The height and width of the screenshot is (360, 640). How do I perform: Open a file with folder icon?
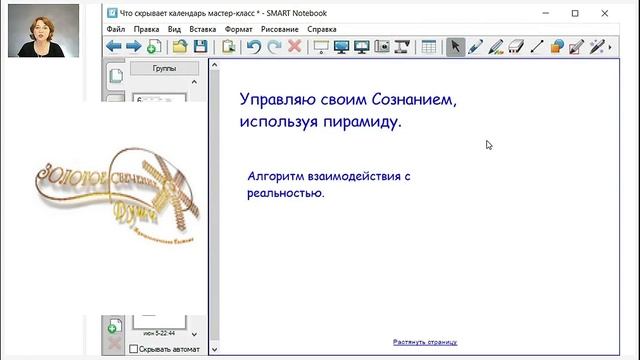[180, 47]
